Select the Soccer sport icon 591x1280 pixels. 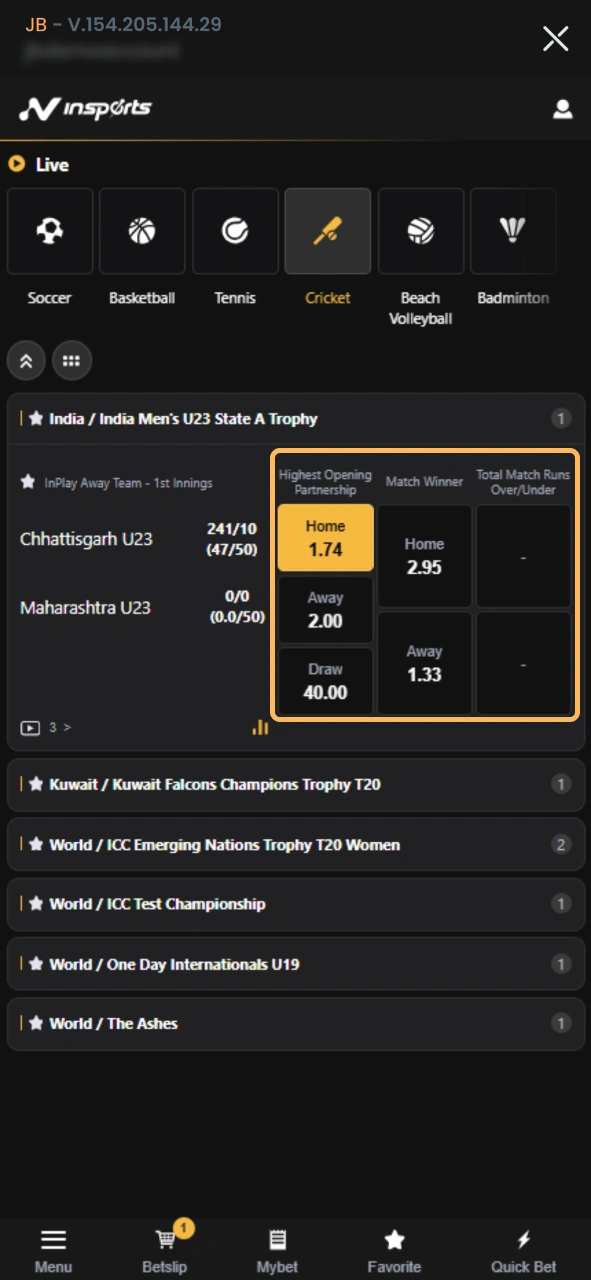[50, 231]
